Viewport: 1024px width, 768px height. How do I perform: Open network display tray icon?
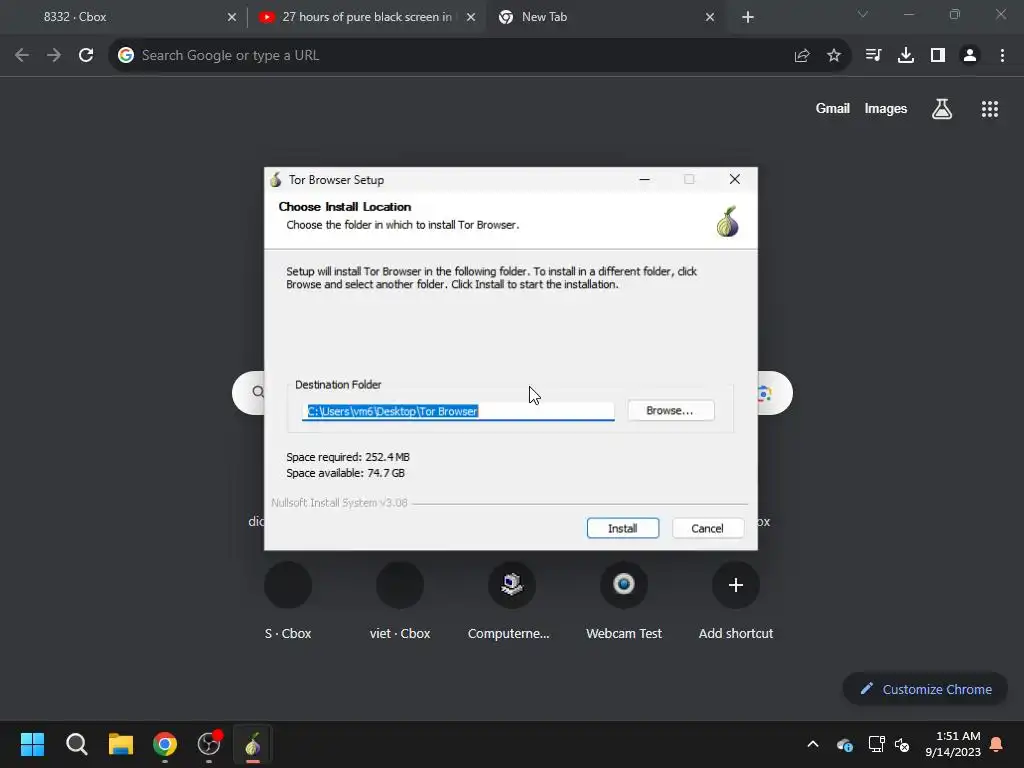pyautogui.click(x=876, y=744)
